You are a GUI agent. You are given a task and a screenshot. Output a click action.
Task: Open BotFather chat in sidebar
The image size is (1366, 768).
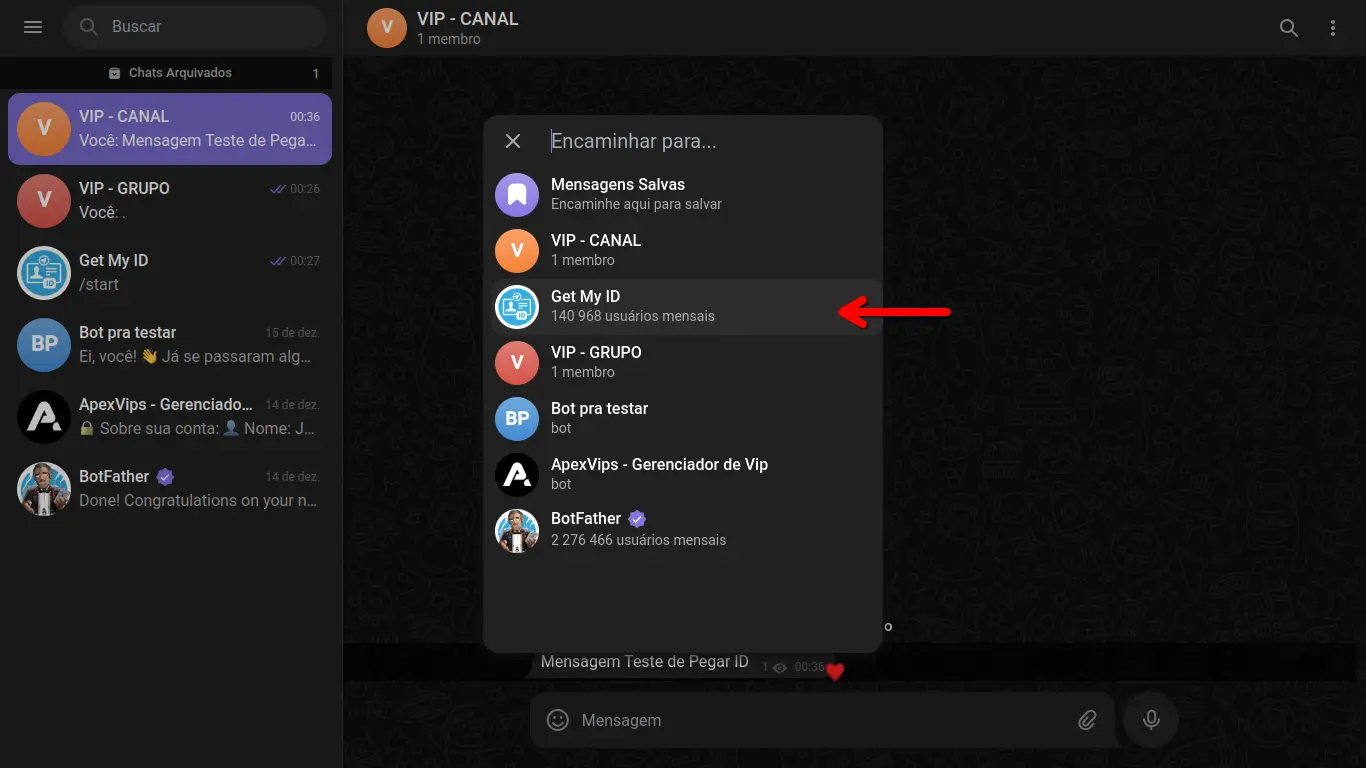click(170, 488)
